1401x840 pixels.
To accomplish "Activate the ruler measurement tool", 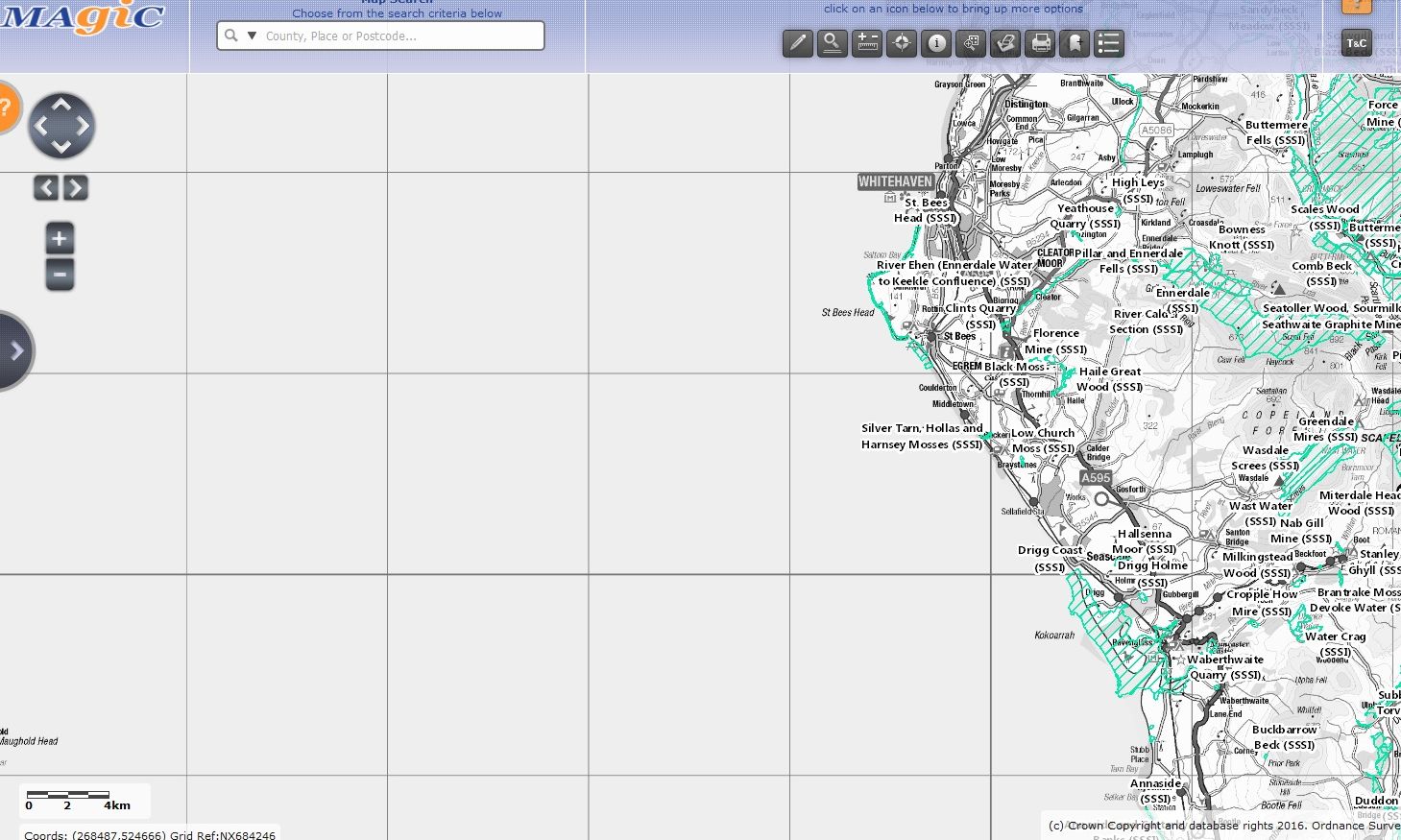I will (866, 43).
